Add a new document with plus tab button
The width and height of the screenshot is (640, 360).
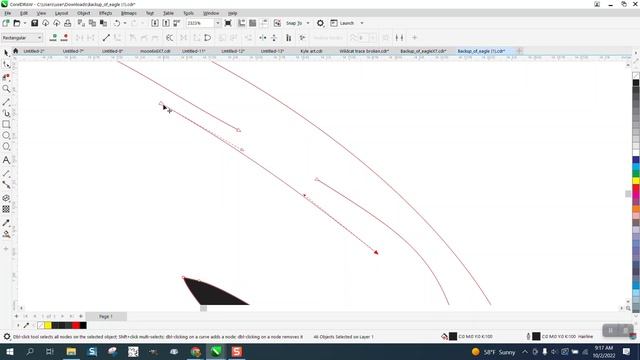point(519,51)
